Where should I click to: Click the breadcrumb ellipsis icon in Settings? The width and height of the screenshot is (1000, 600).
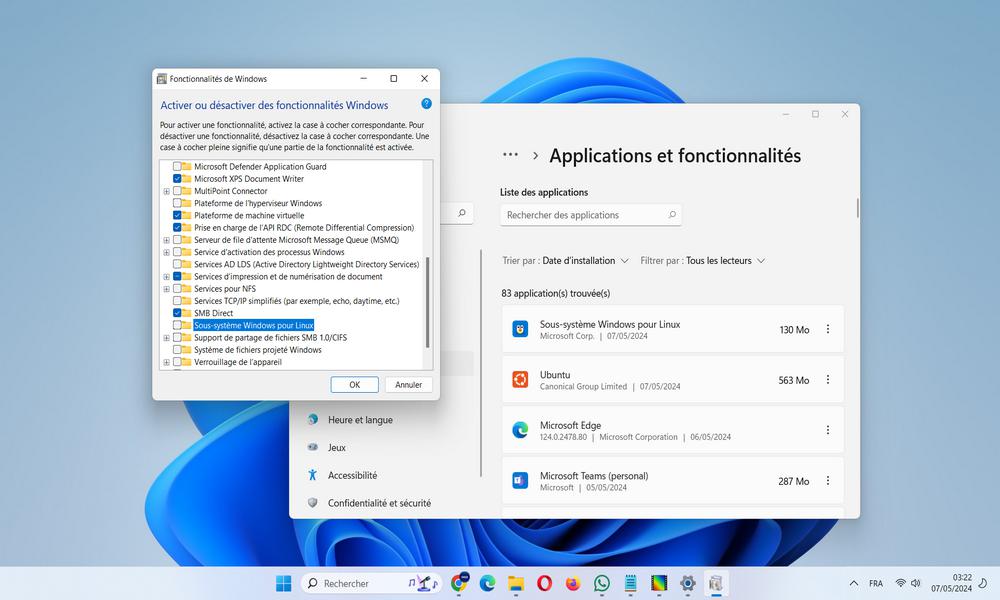pos(510,155)
